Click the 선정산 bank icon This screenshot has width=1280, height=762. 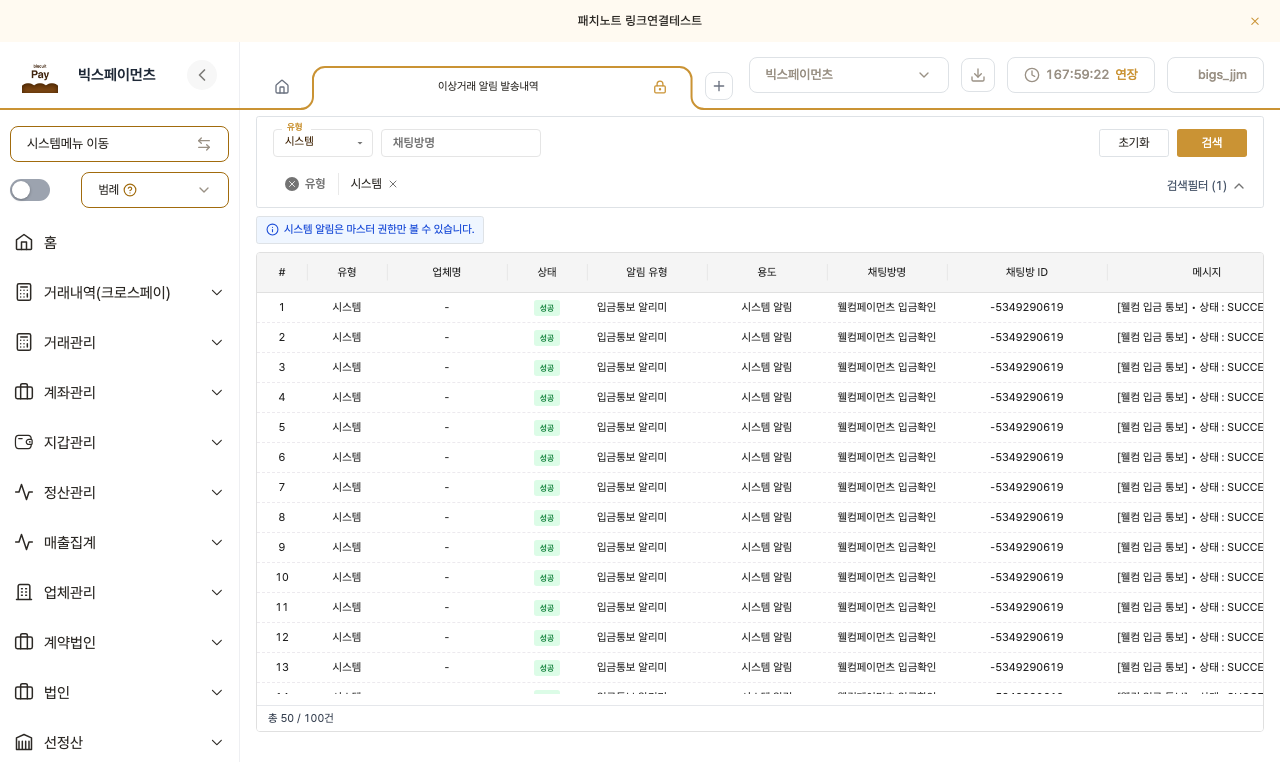24,742
